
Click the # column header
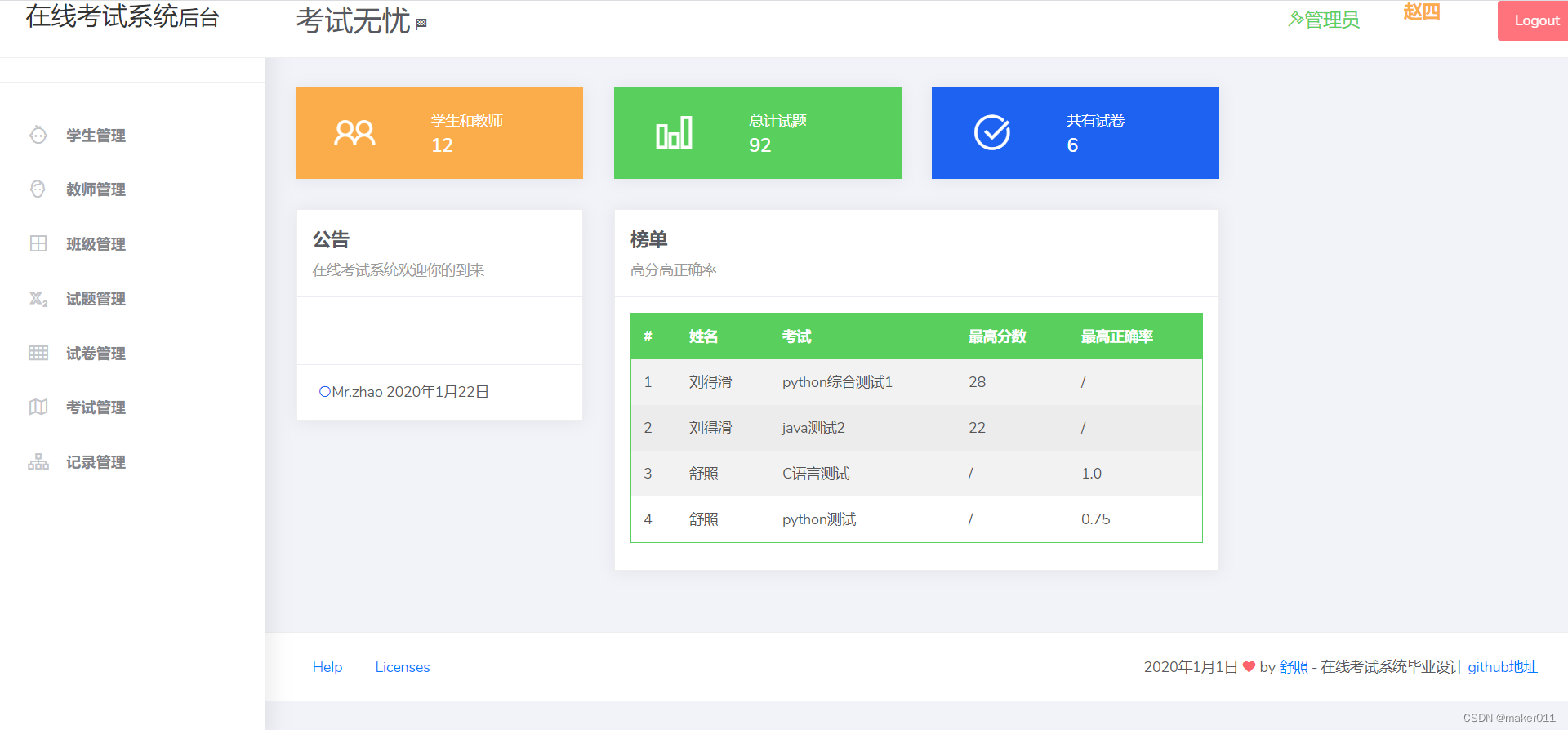(648, 336)
